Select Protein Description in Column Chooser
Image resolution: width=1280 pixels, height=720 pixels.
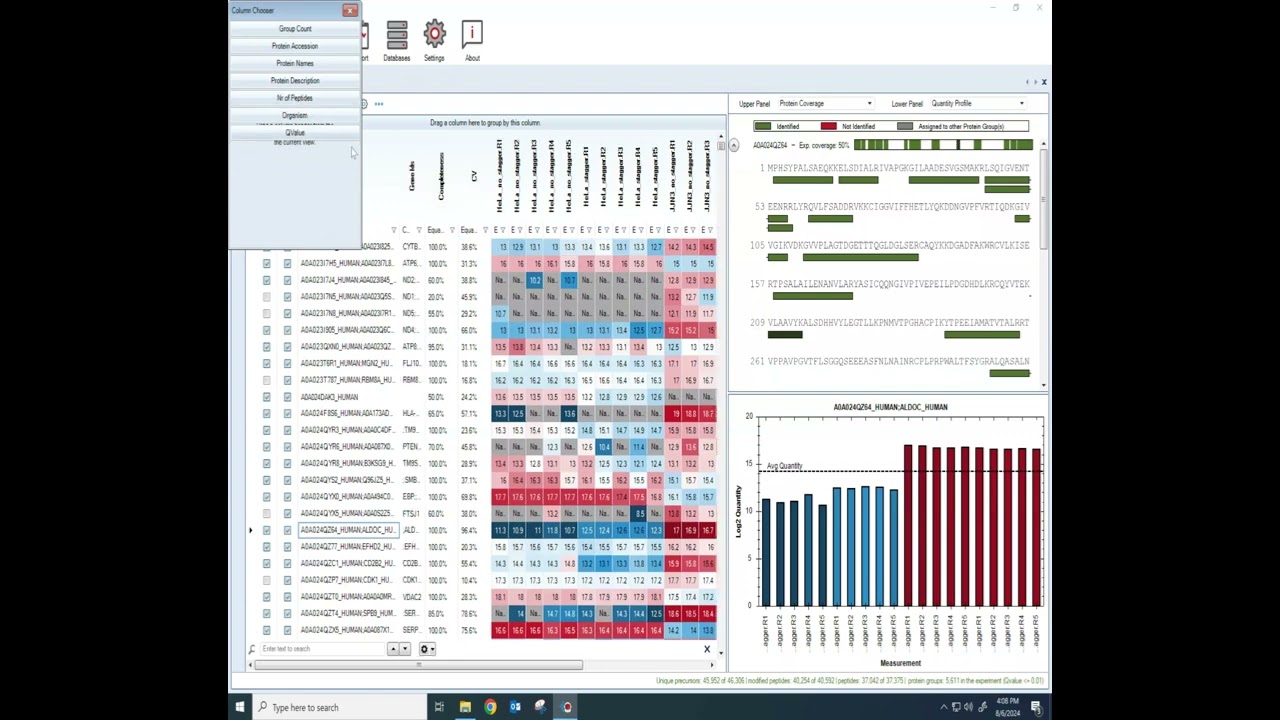[x=295, y=80]
